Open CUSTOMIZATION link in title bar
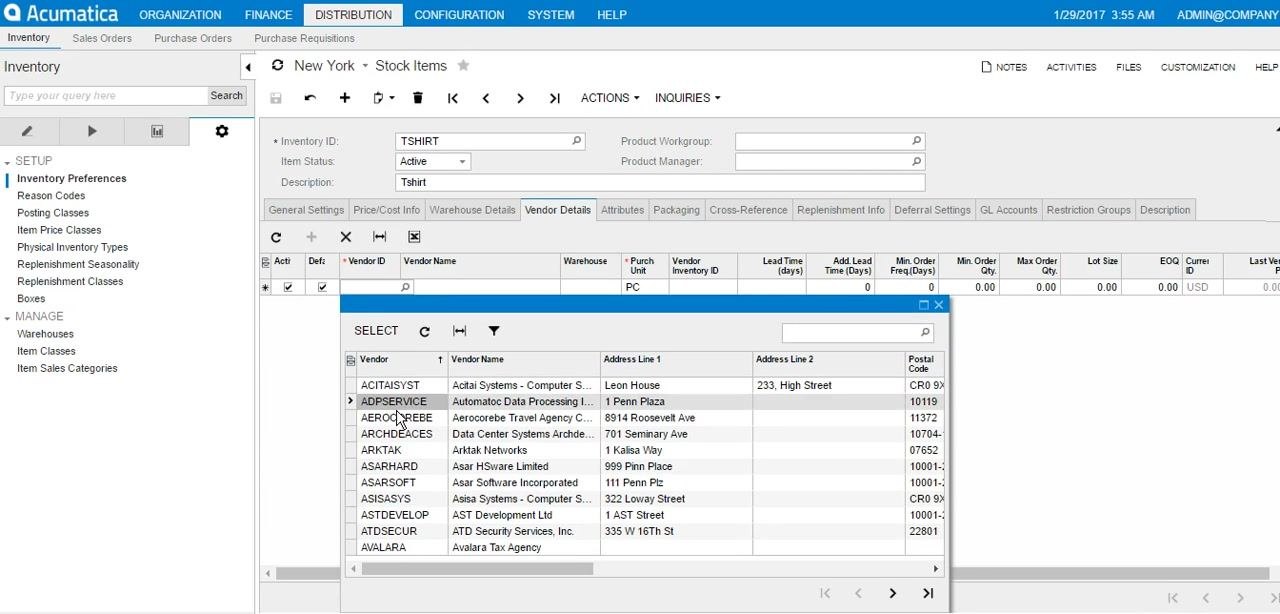Screen dimensions: 1280x614 pyautogui.click(x=1198, y=67)
